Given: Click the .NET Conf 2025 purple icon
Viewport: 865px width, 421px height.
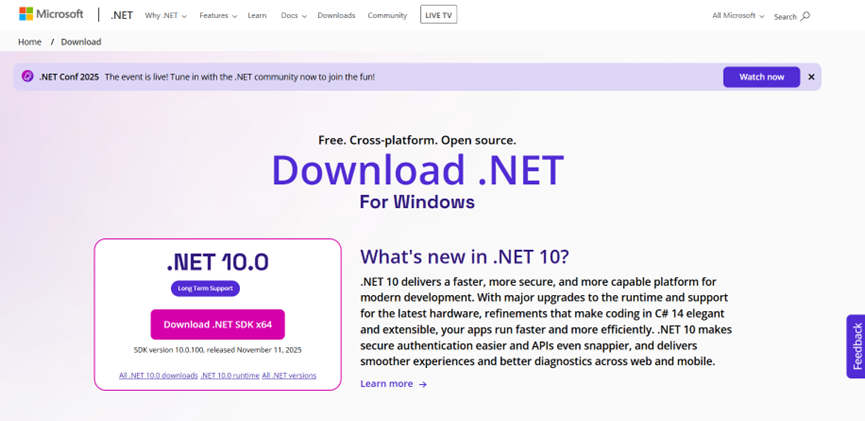Looking at the screenshot, I should pyautogui.click(x=28, y=76).
